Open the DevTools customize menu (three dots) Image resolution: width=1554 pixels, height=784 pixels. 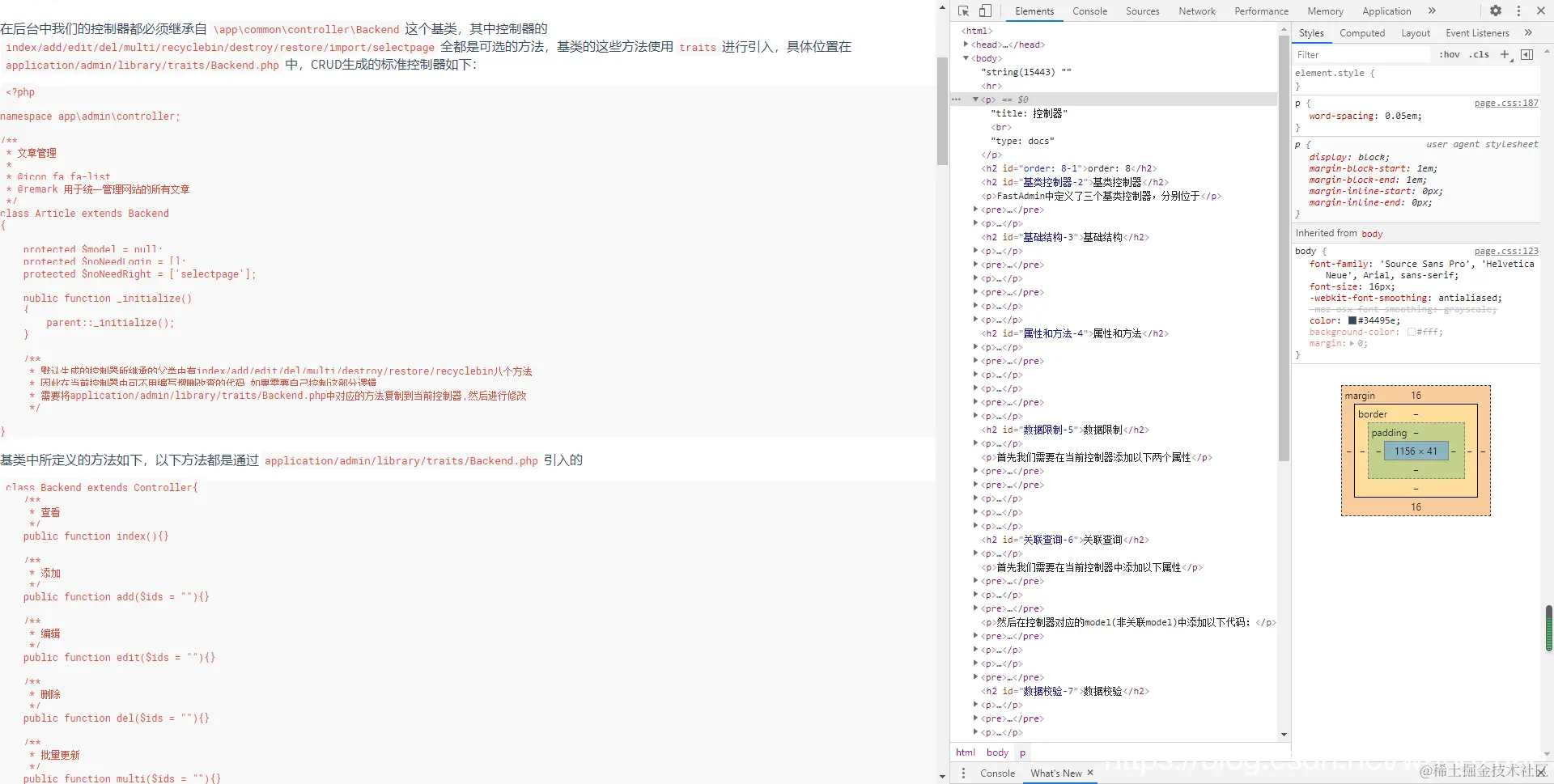tap(1518, 11)
